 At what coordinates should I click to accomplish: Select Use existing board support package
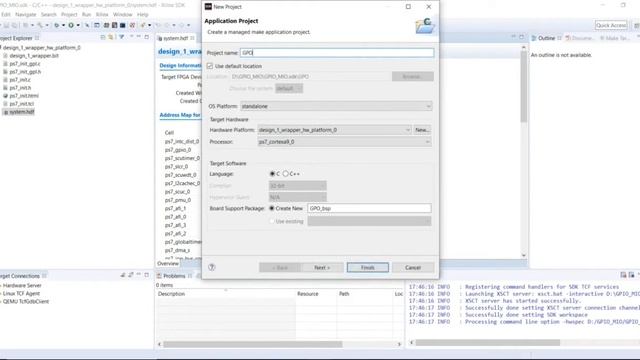coord(272,221)
